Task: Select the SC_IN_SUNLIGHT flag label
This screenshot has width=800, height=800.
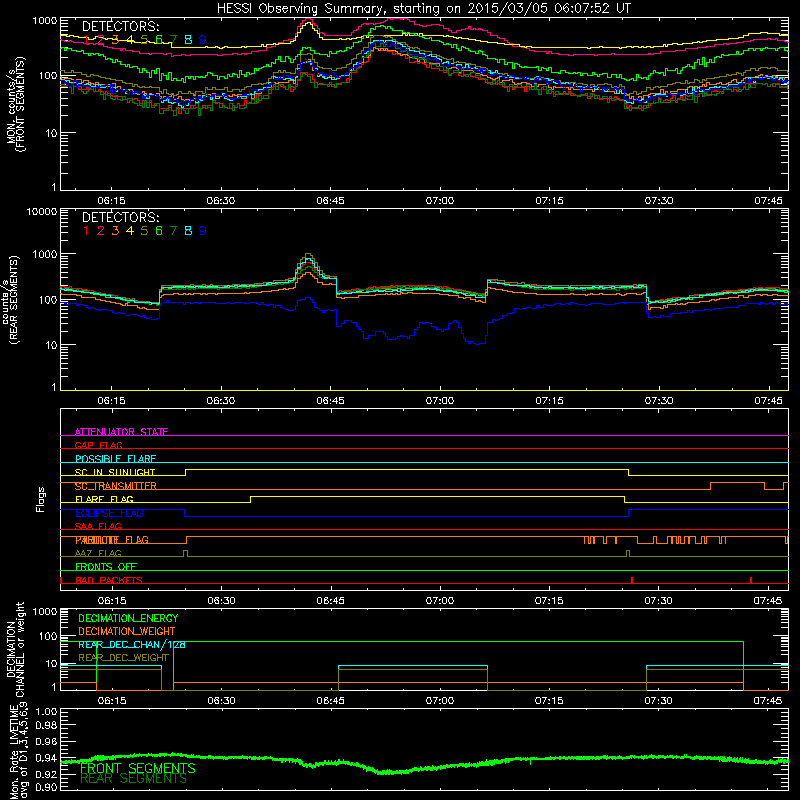Action: pyautogui.click(x=115, y=472)
